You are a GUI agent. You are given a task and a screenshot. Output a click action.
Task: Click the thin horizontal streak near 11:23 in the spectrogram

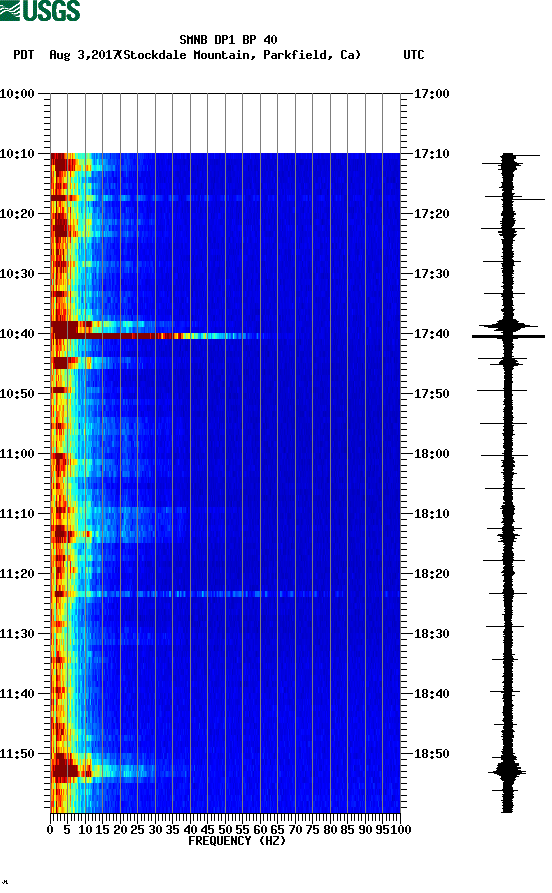[x=225, y=594]
